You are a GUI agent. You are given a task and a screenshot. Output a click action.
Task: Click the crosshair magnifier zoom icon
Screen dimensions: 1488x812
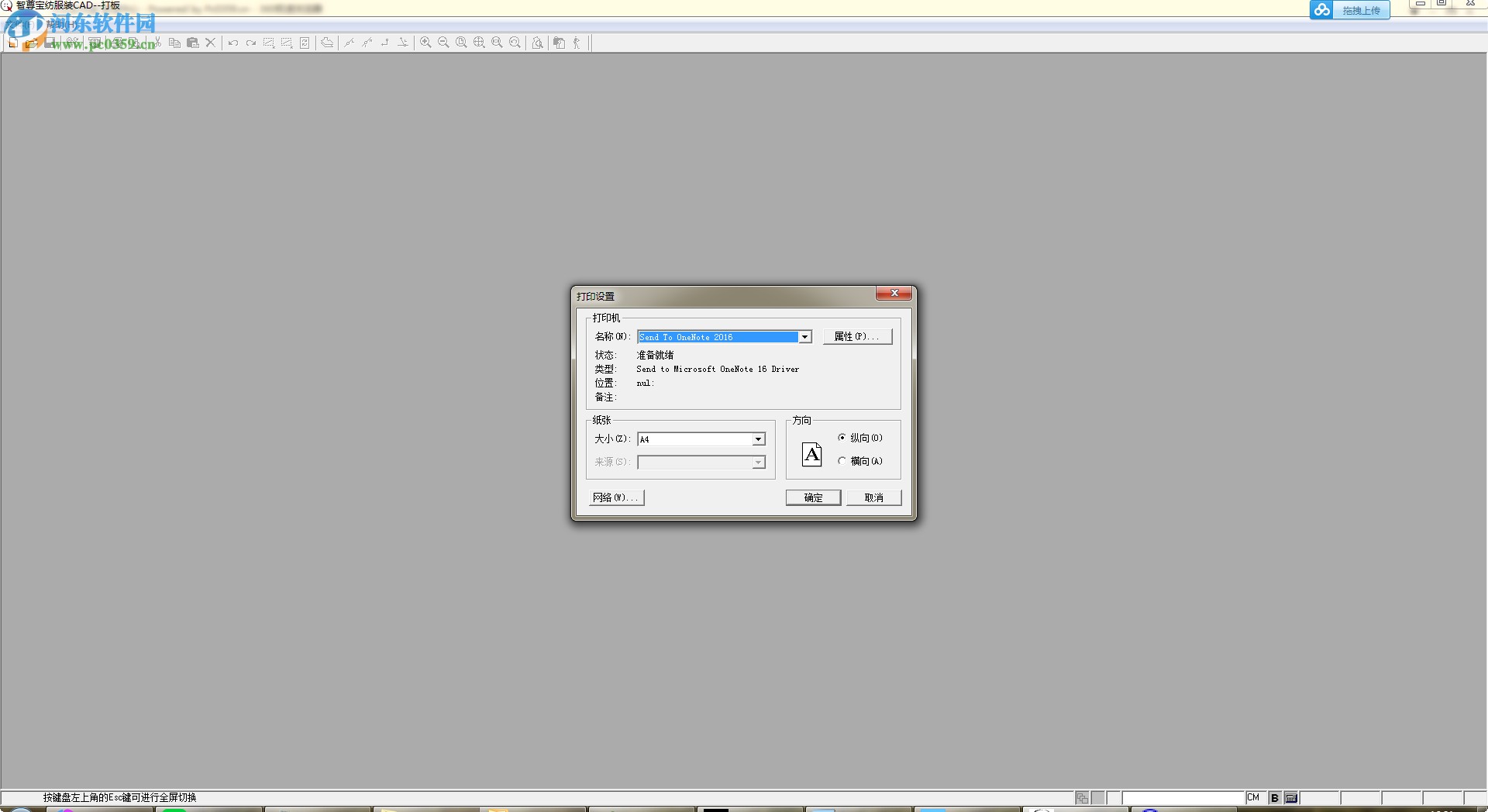[479, 43]
